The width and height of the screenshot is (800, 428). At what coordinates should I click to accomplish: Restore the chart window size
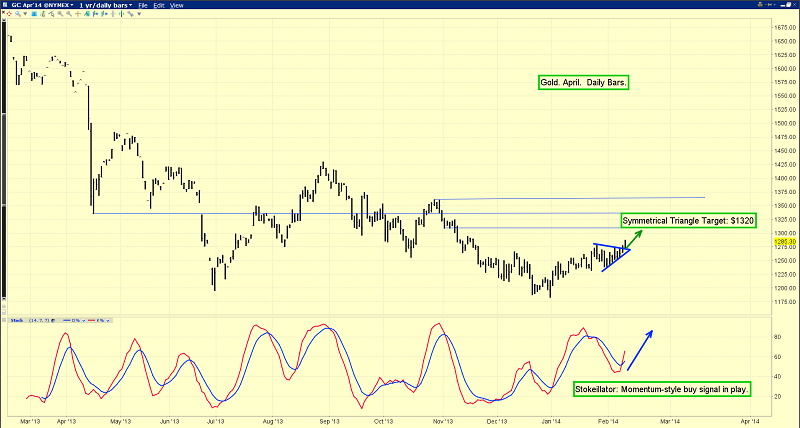point(781,6)
